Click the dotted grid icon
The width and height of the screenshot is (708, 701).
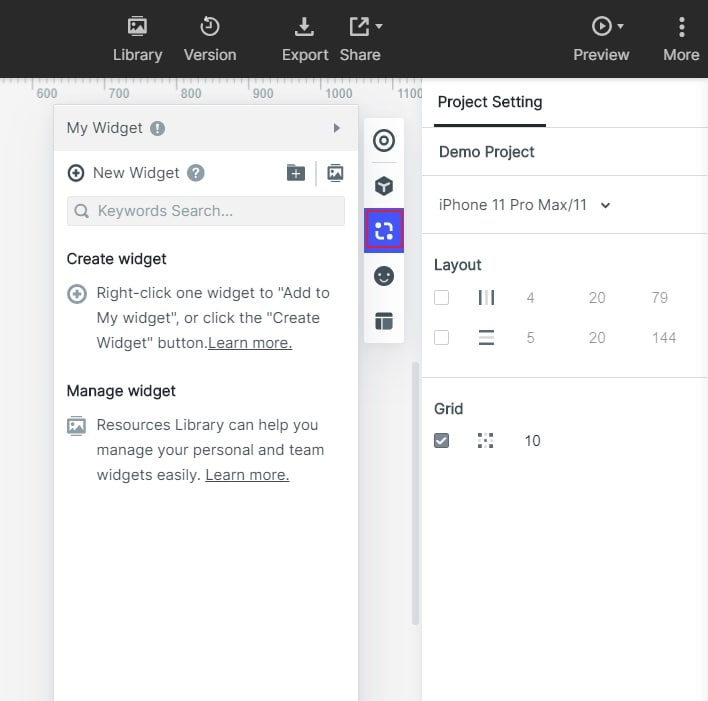485,440
